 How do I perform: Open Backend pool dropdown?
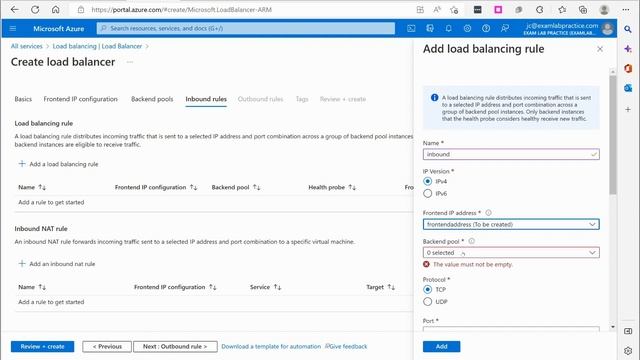(511, 253)
